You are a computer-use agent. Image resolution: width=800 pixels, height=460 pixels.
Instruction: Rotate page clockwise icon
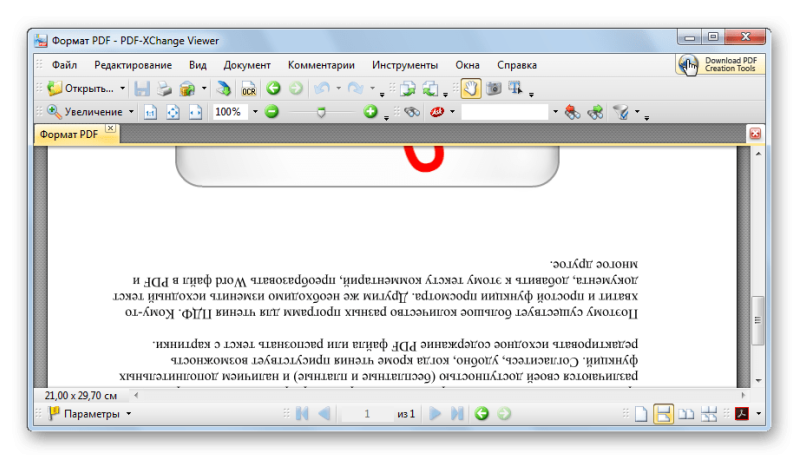[408, 89]
